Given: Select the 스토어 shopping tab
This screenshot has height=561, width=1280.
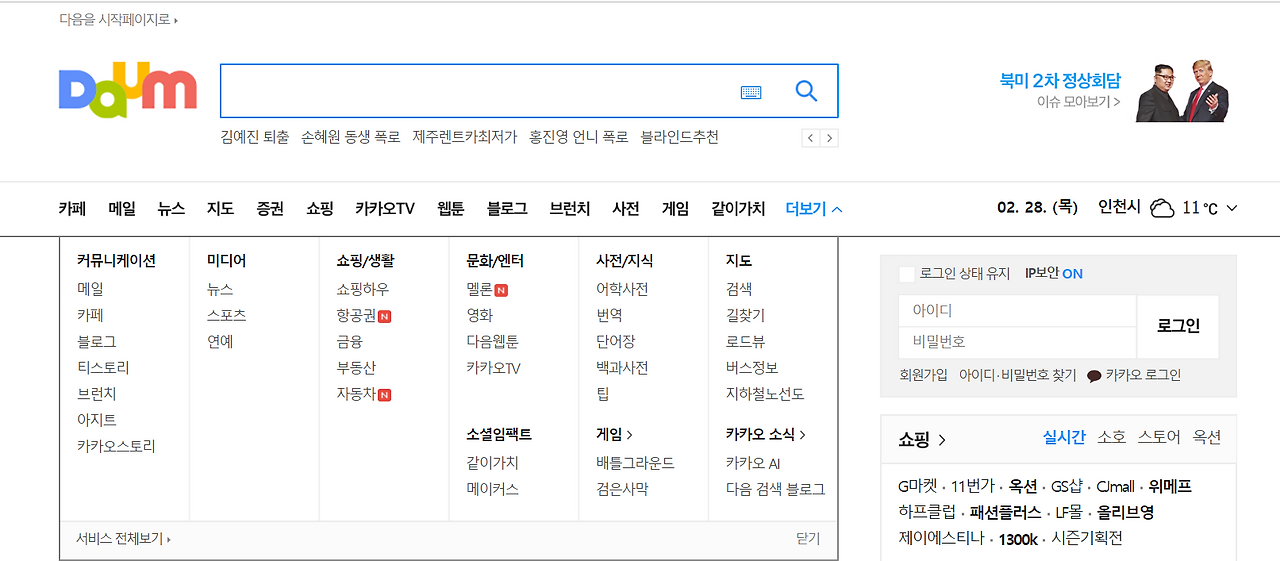Looking at the screenshot, I should (x=1159, y=437).
